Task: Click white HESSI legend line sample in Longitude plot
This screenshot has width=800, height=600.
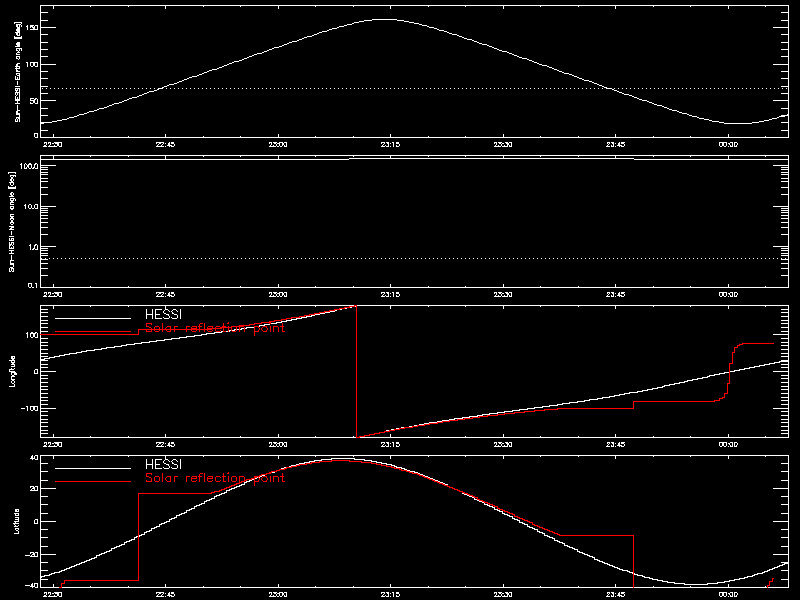Action: tap(93, 318)
